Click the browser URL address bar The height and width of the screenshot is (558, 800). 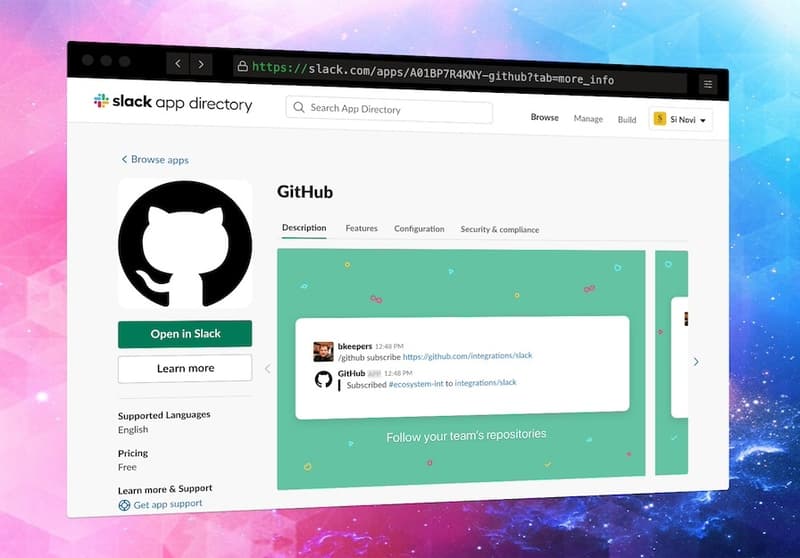[459, 74]
